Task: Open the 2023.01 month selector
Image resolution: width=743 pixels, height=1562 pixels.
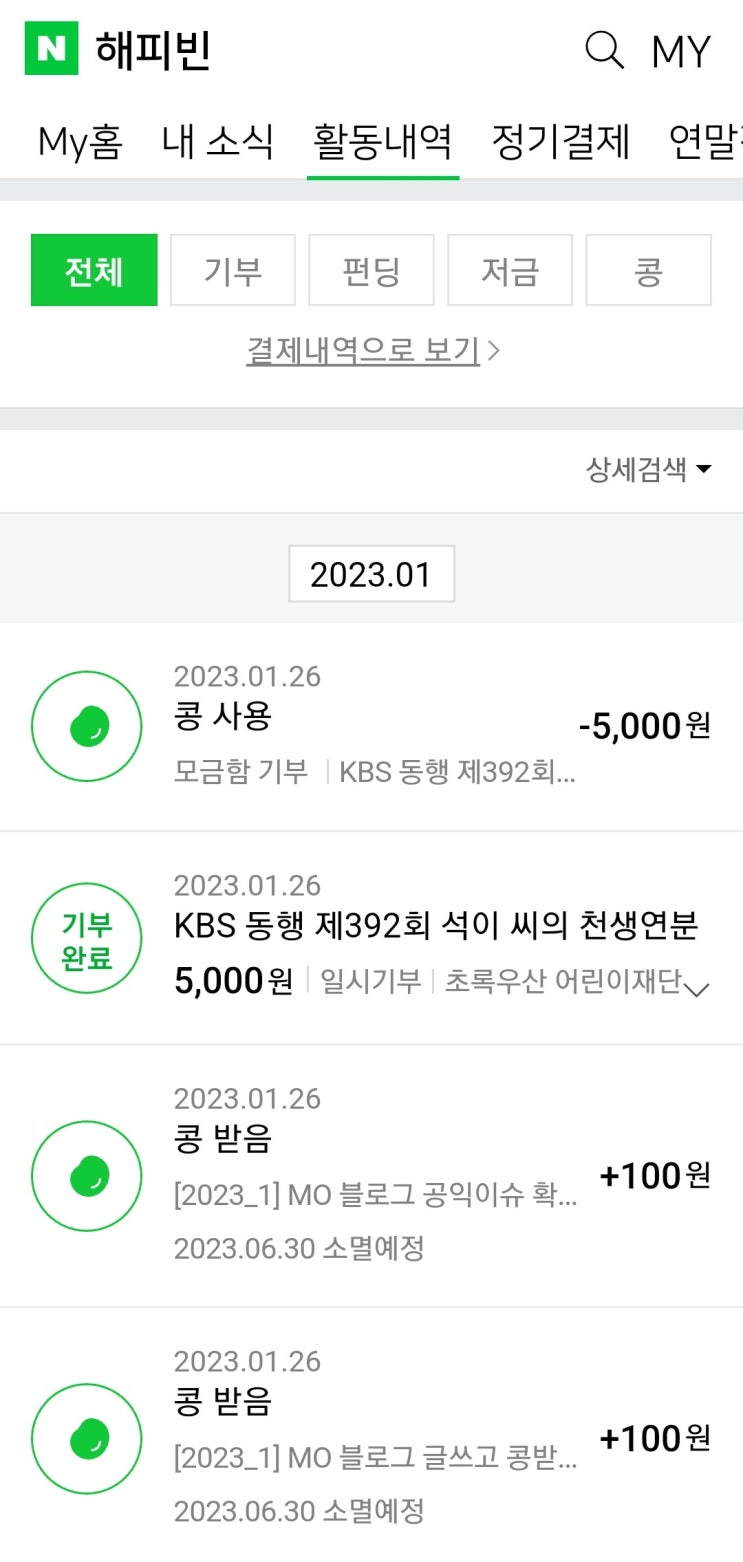Action: pyautogui.click(x=371, y=574)
